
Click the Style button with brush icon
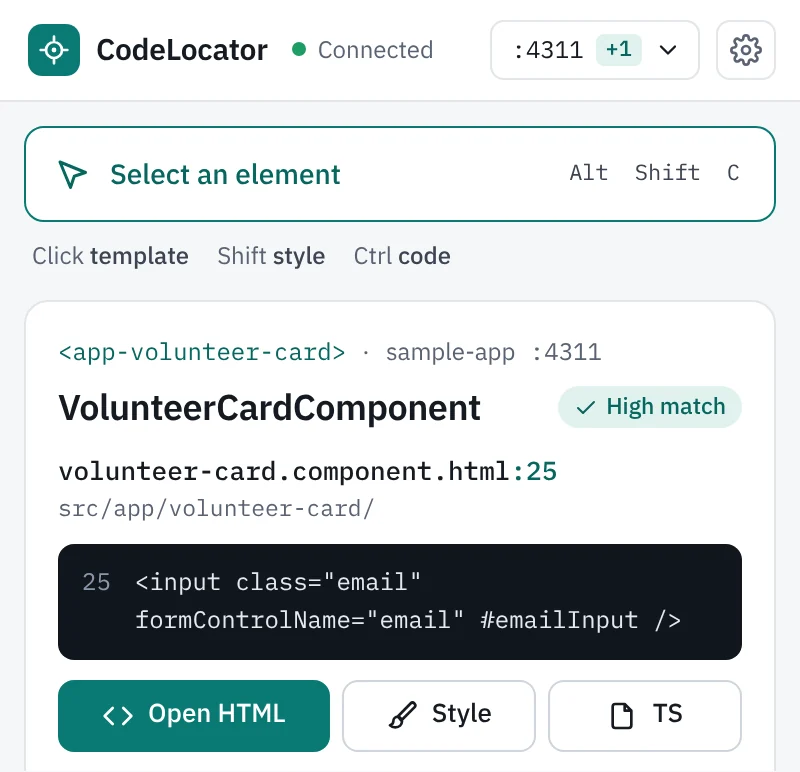click(x=439, y=715)
